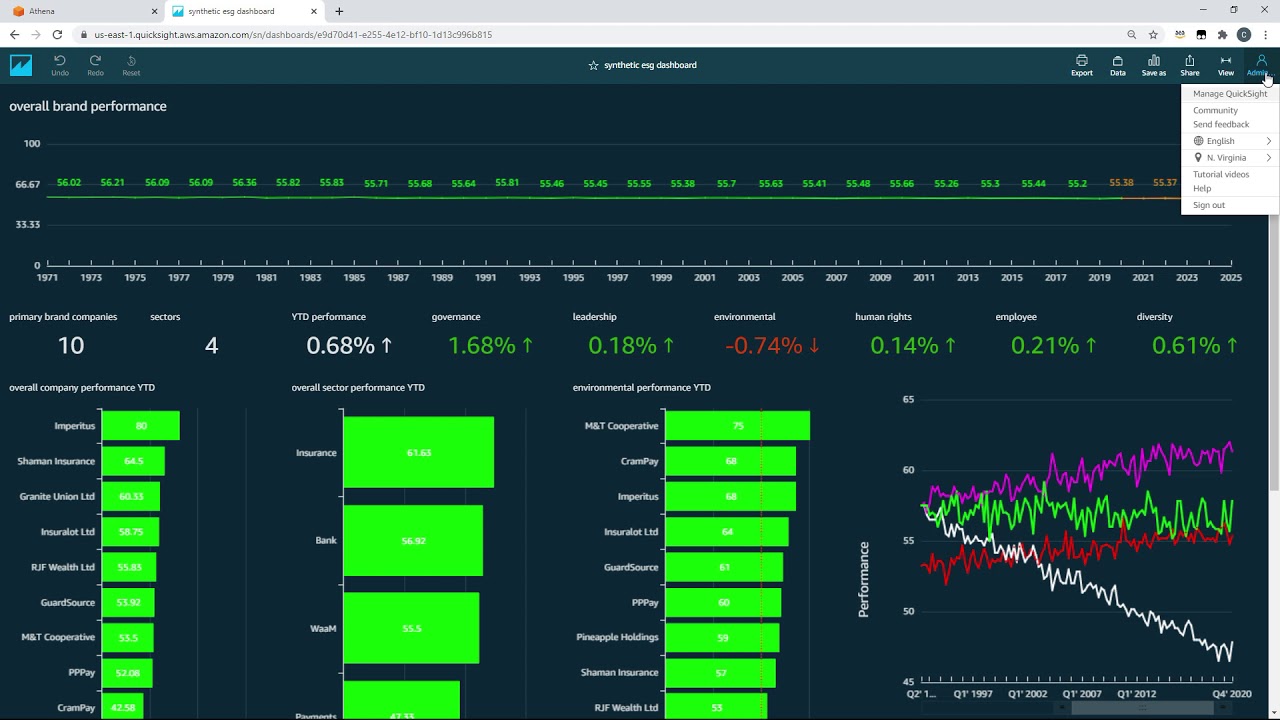Open the Data toolbar icon

1118,65
